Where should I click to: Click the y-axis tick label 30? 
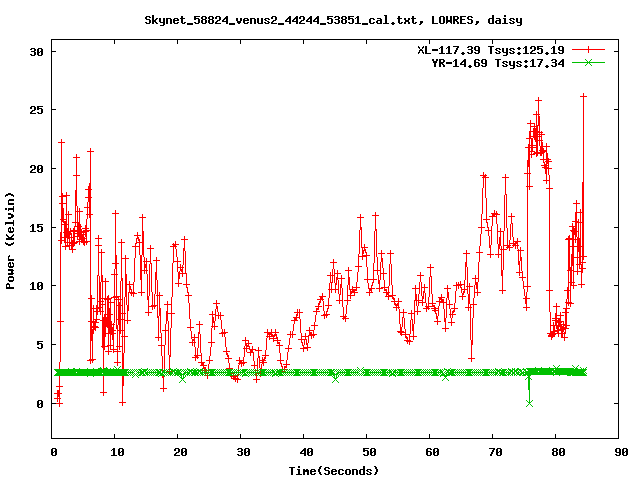pyautogui.click(x=37, y=52)
